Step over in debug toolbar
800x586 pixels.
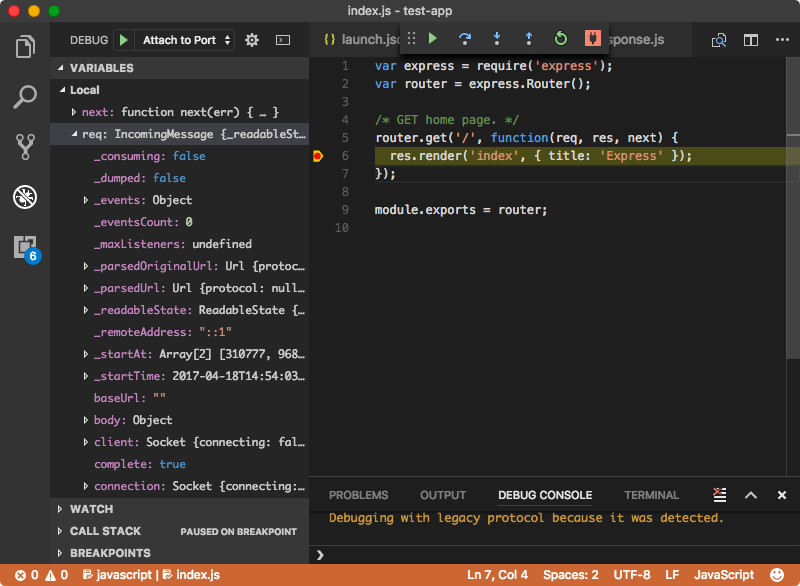(x=465, y=38)
